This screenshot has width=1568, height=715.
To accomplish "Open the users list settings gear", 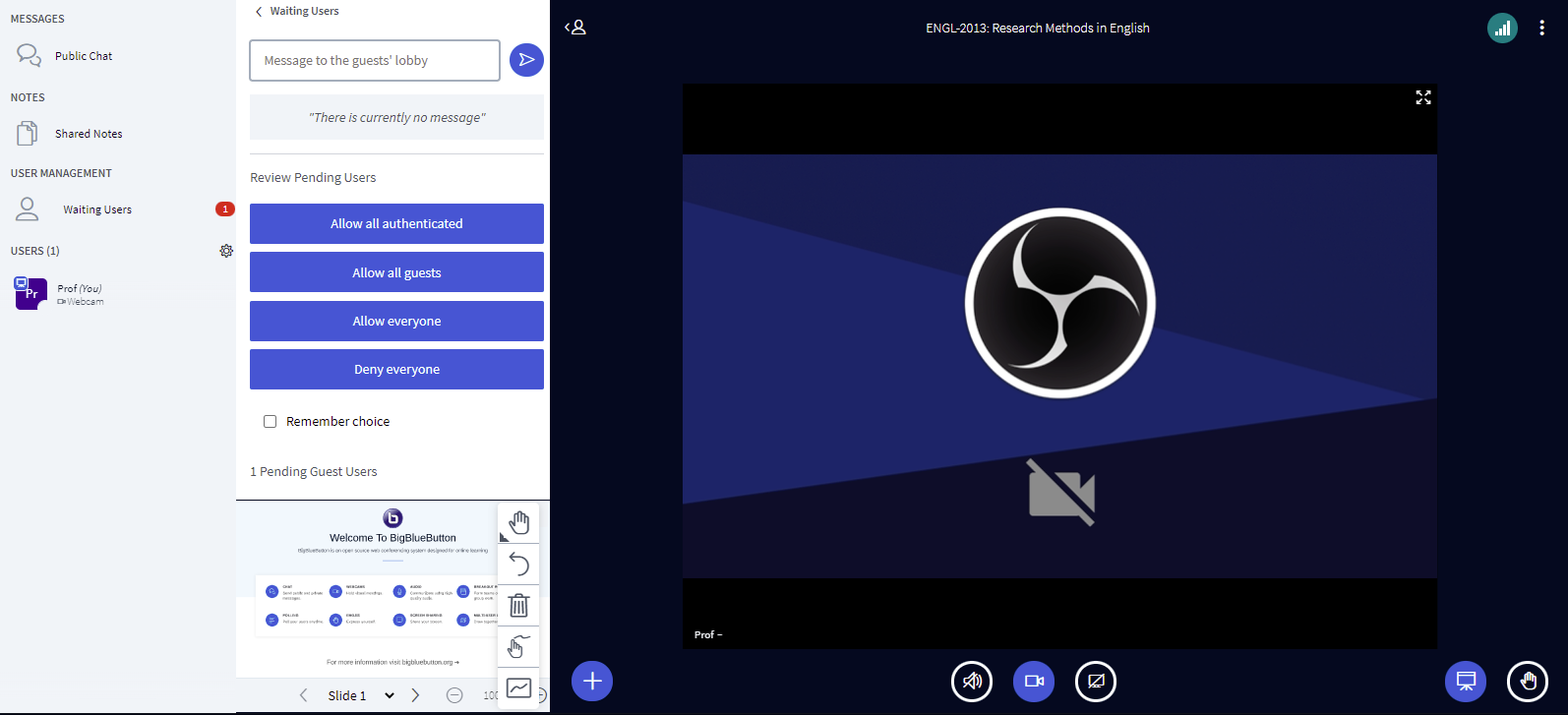I will click(226, 251).
